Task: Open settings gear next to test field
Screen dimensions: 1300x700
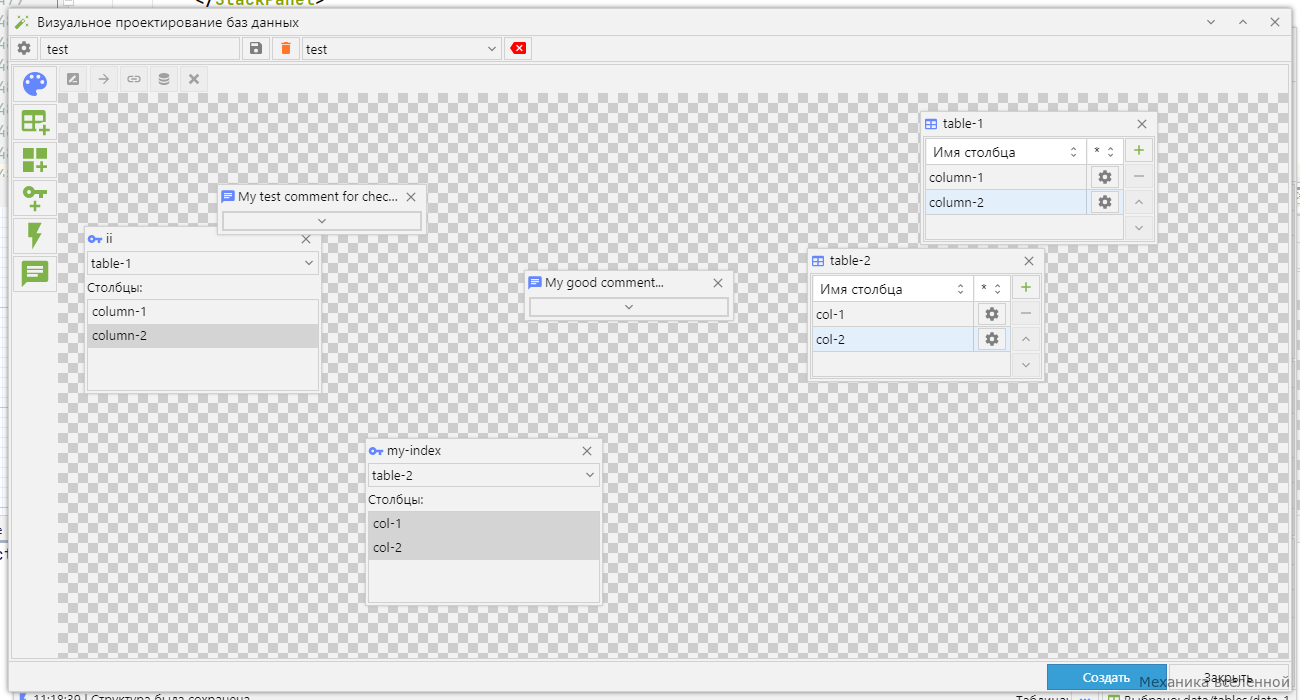Action: (x=24, y=48)
